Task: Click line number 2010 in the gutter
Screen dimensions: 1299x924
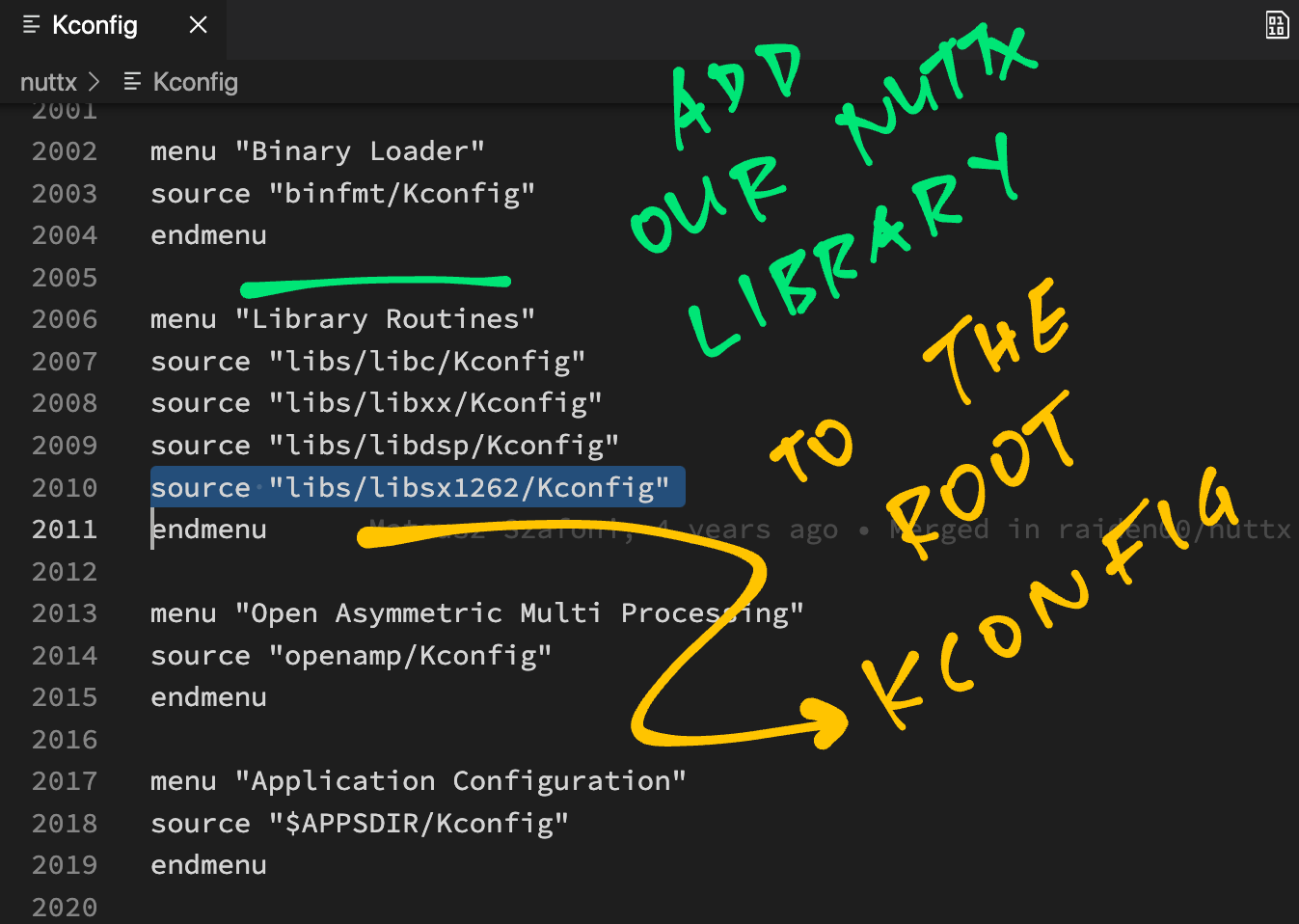Action: click(65, 488)
